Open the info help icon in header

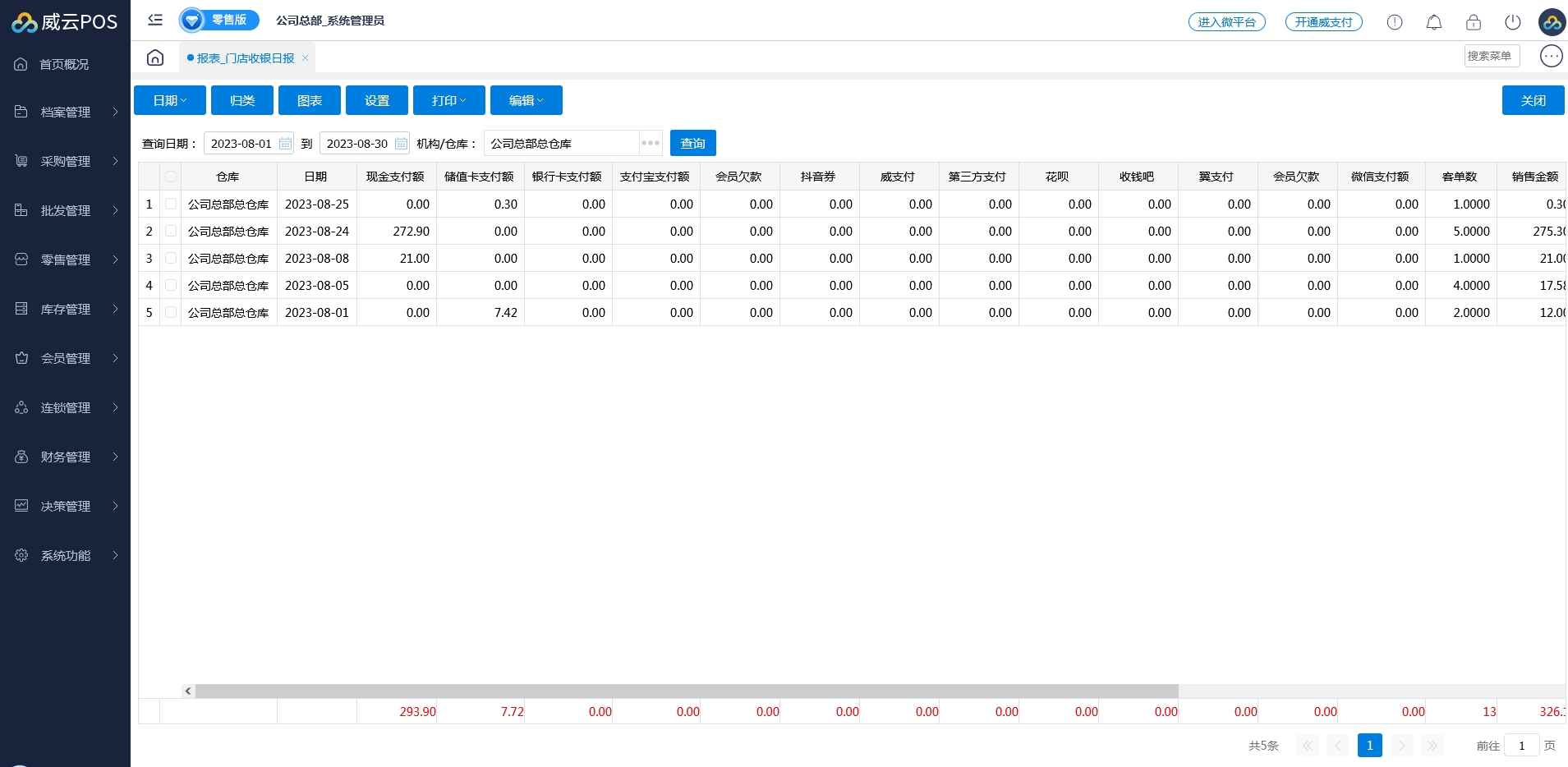click(1394, 22)
